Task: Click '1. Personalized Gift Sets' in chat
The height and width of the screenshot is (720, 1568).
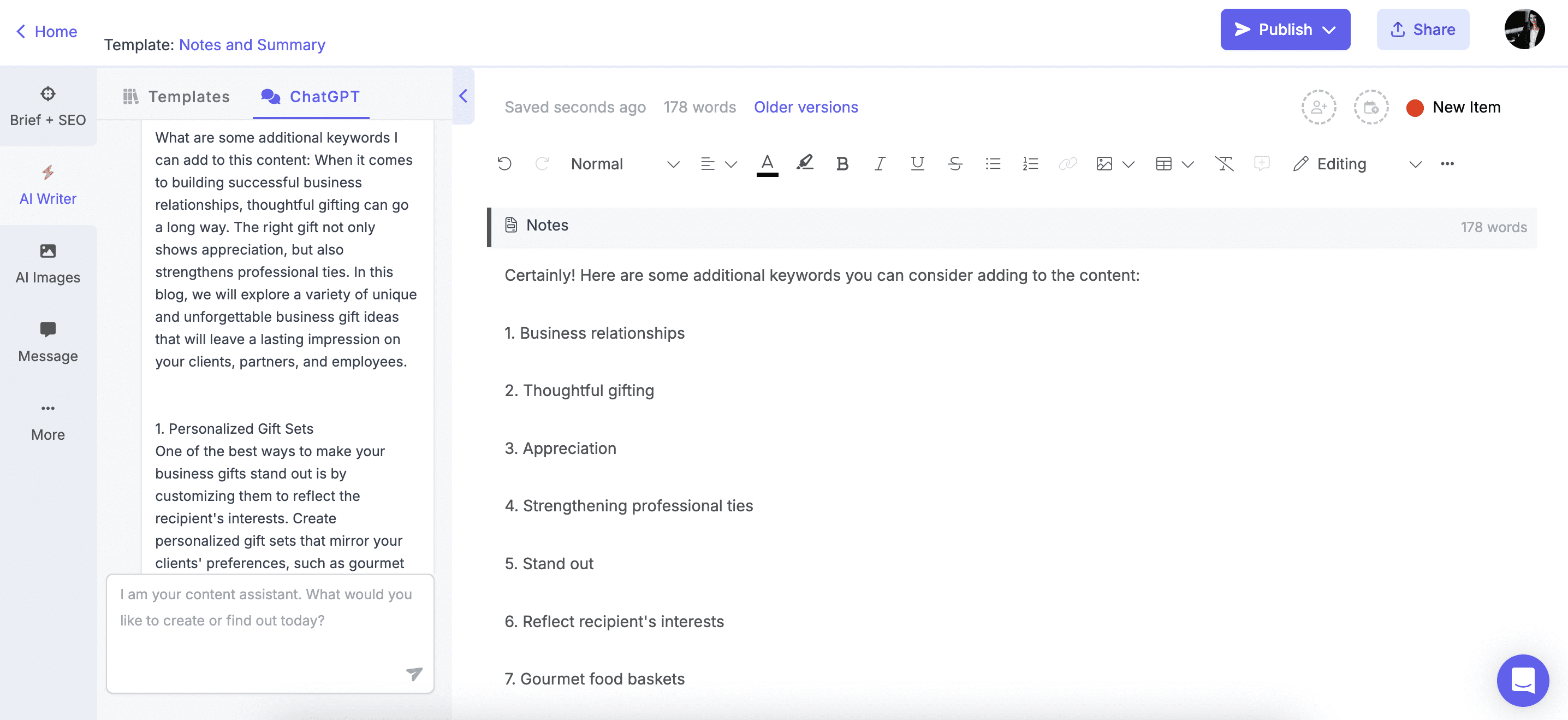Action: [234, 428]
